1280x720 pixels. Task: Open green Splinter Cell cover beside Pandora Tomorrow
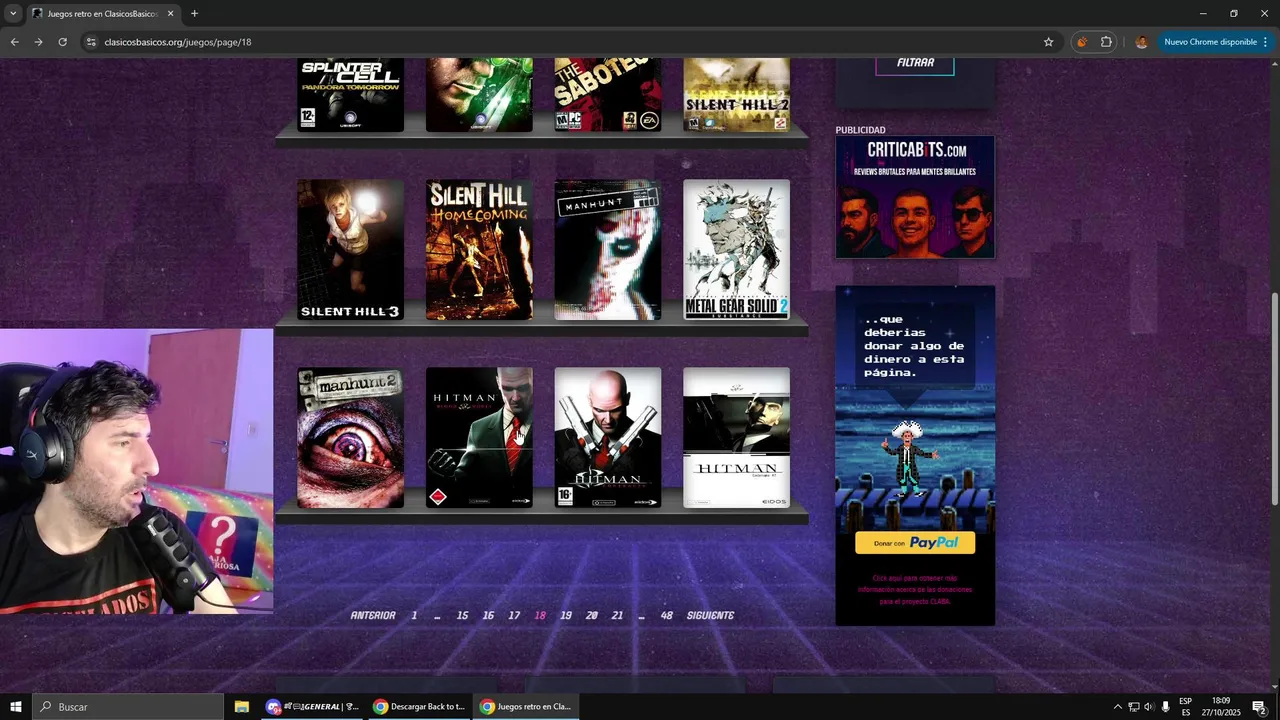coord(479,95)
